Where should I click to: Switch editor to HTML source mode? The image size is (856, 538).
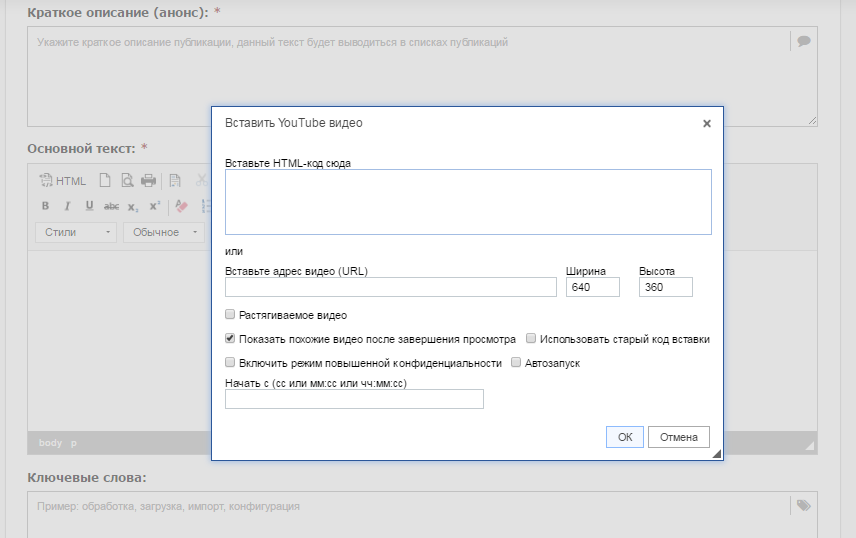coord(62,181)
